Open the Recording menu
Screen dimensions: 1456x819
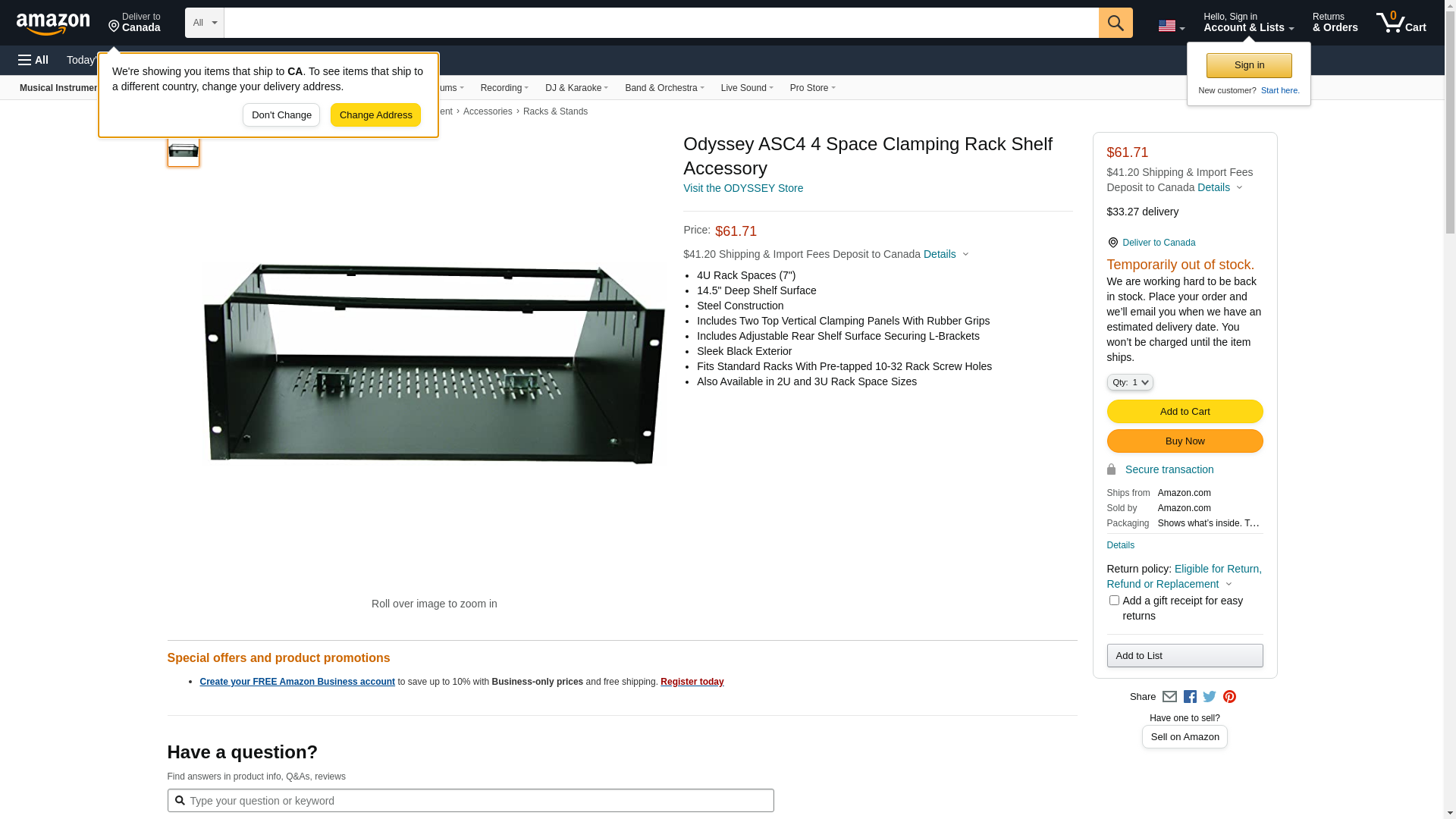504,88
